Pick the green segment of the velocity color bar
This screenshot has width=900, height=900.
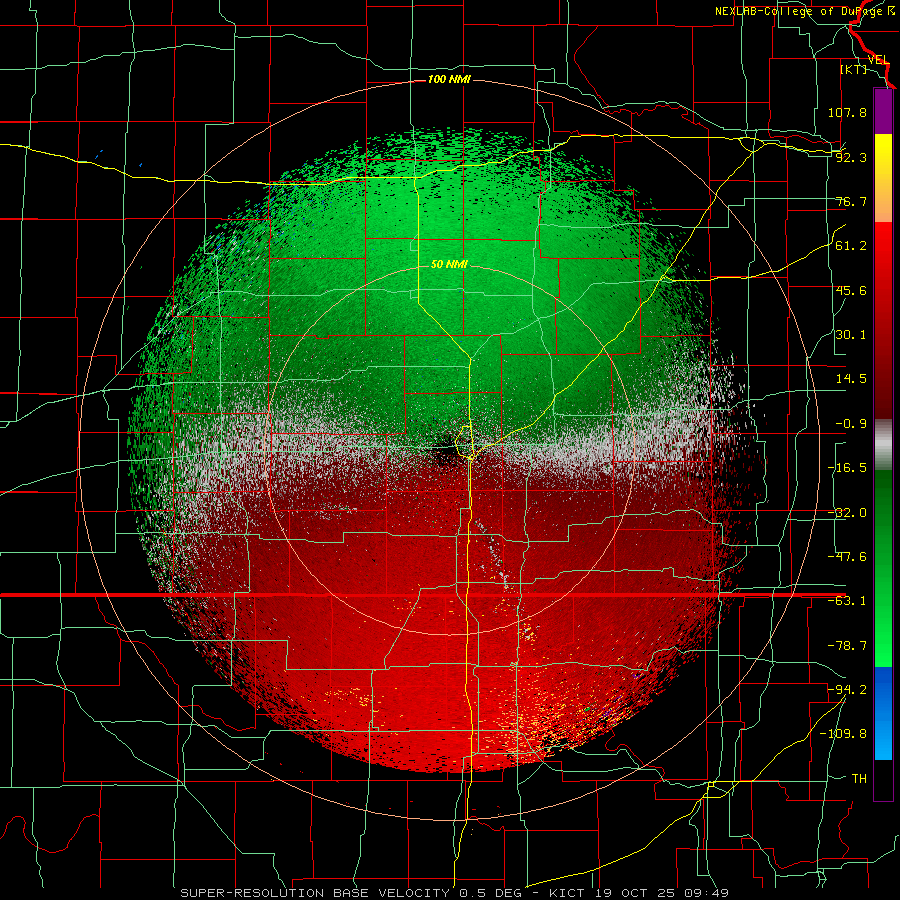point(883,568)
